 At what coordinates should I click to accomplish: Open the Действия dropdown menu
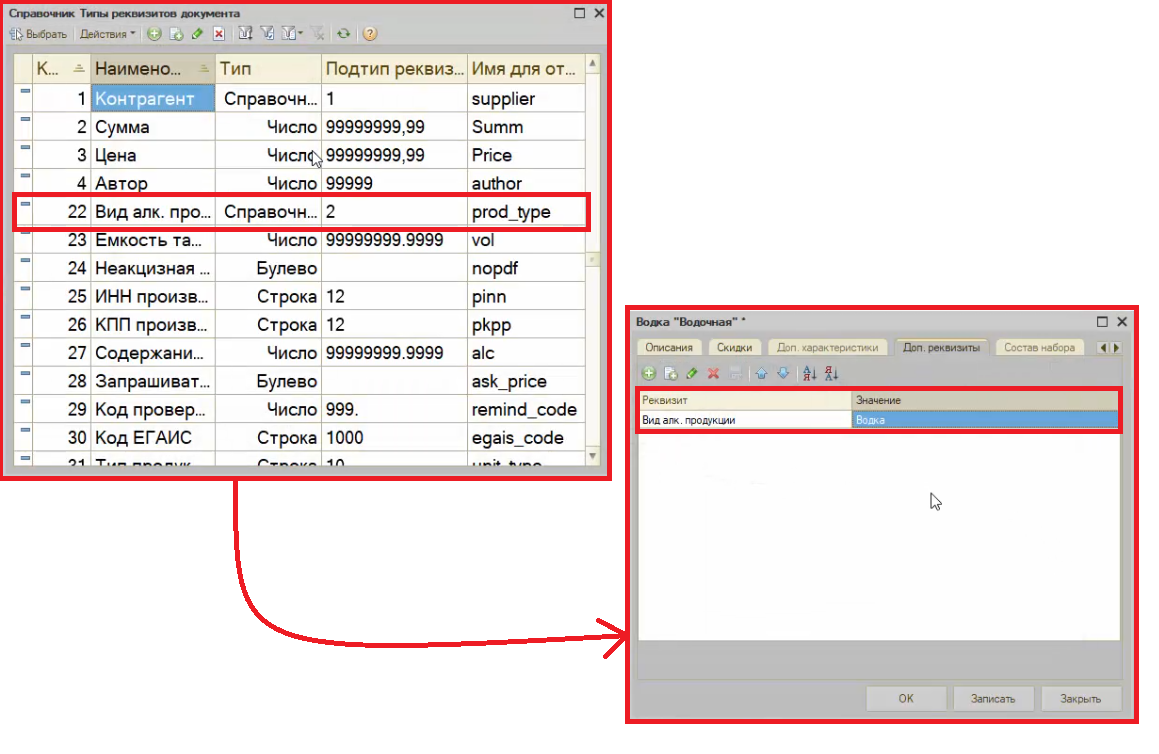coord(108,34)
